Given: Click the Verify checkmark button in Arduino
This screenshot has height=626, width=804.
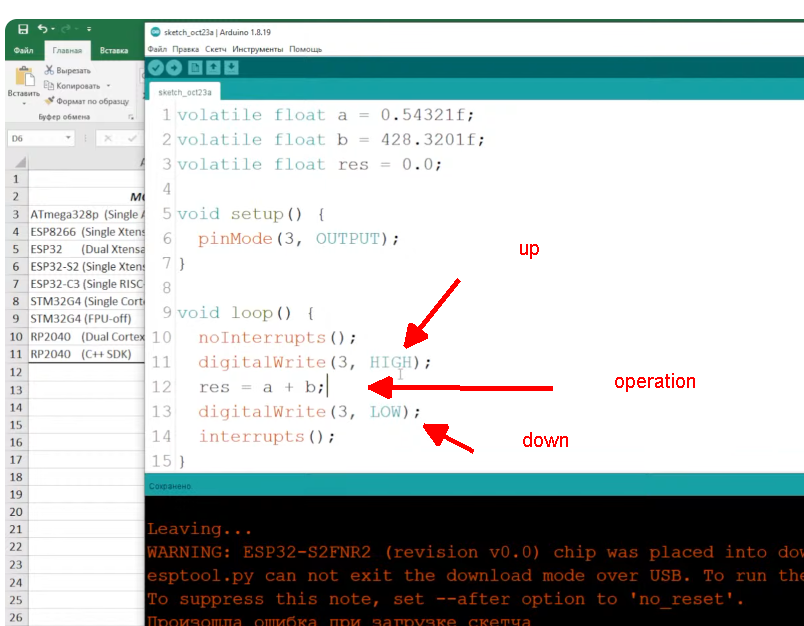Looking at the screenshot, I should [x=156, y=68].
